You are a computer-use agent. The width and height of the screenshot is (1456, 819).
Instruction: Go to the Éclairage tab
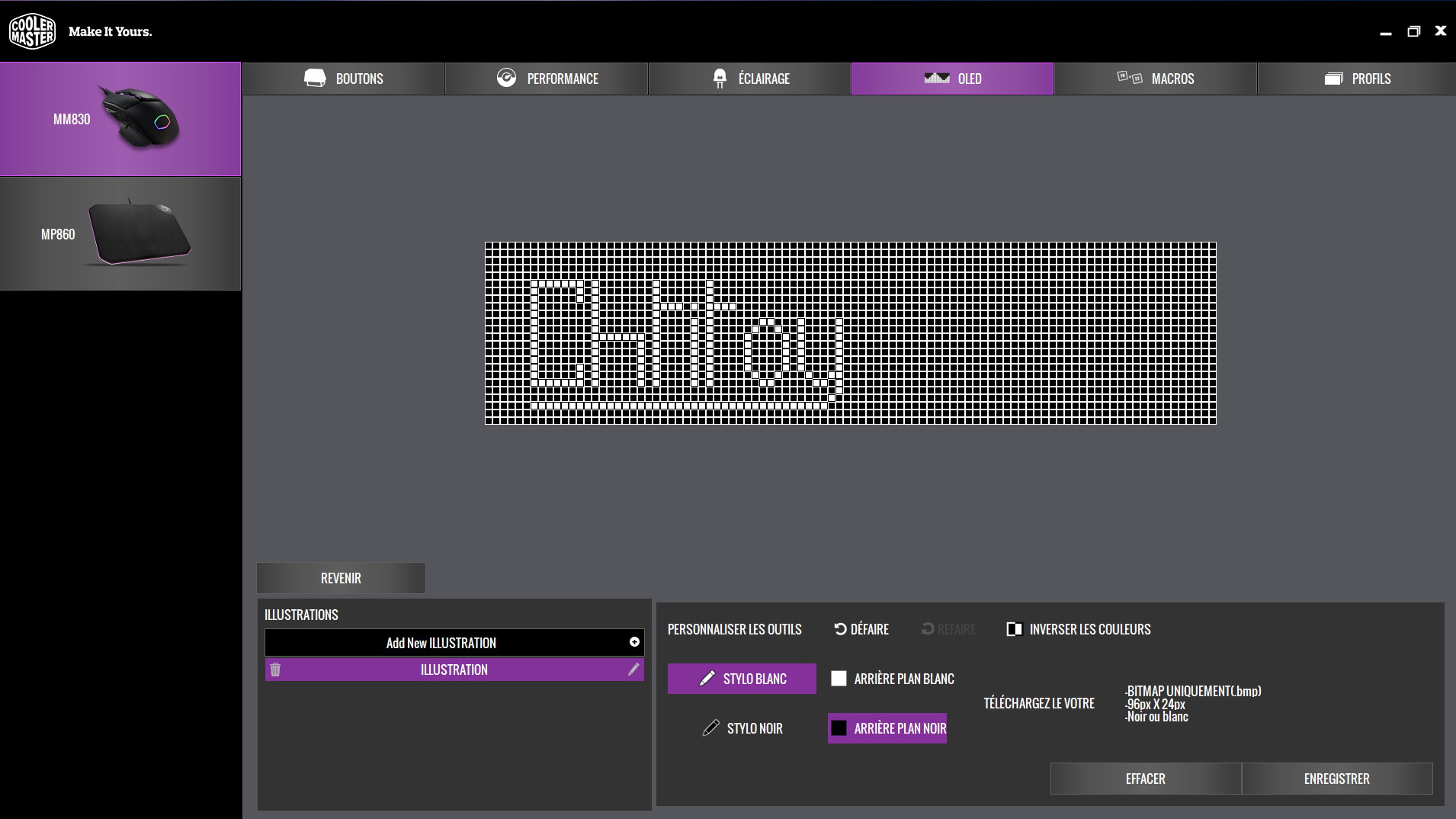(x=750, y=79)
